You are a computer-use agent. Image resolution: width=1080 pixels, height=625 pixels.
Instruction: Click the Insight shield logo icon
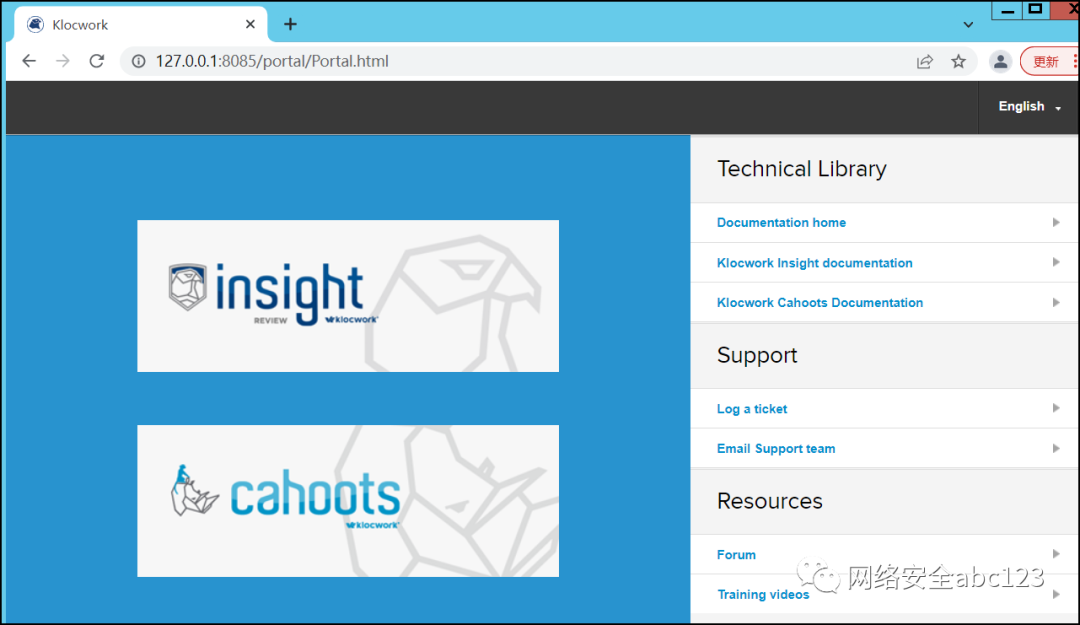[x=187, y=287]
